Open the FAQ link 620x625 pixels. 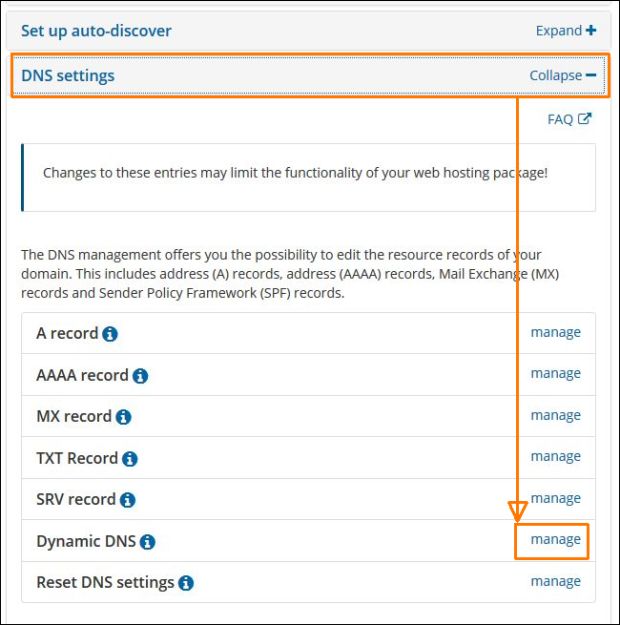click(x=560, y=119)
